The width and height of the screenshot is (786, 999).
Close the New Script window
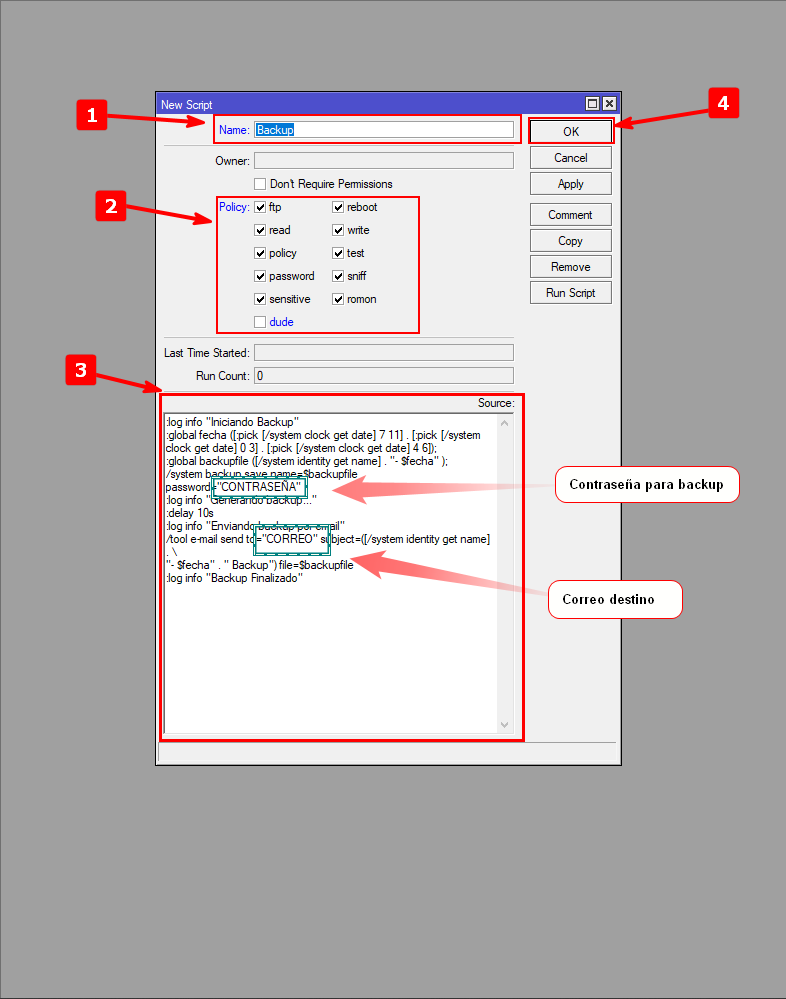click(x=609, y=104)
